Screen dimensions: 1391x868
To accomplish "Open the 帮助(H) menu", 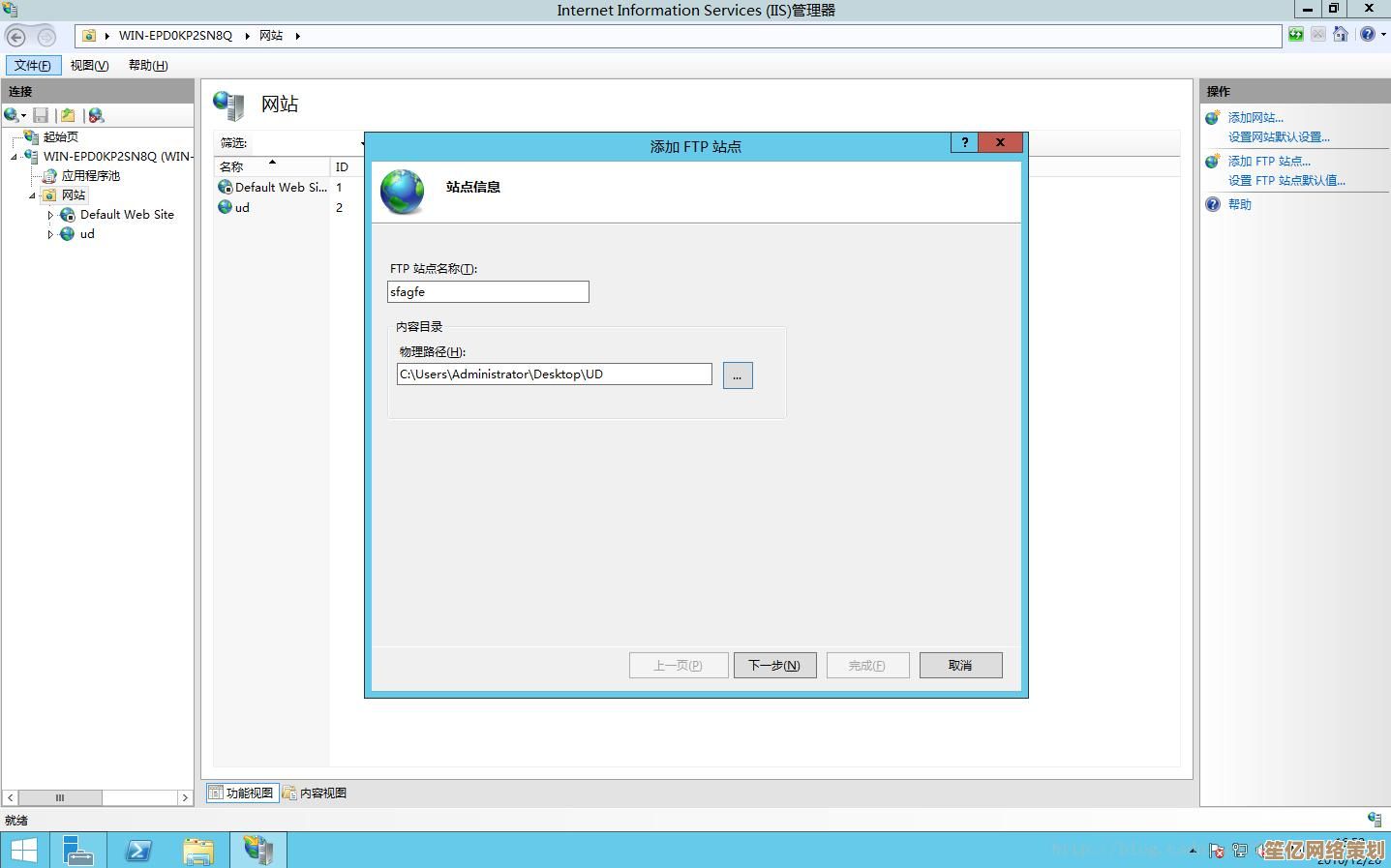I will (x=148, y=65).
